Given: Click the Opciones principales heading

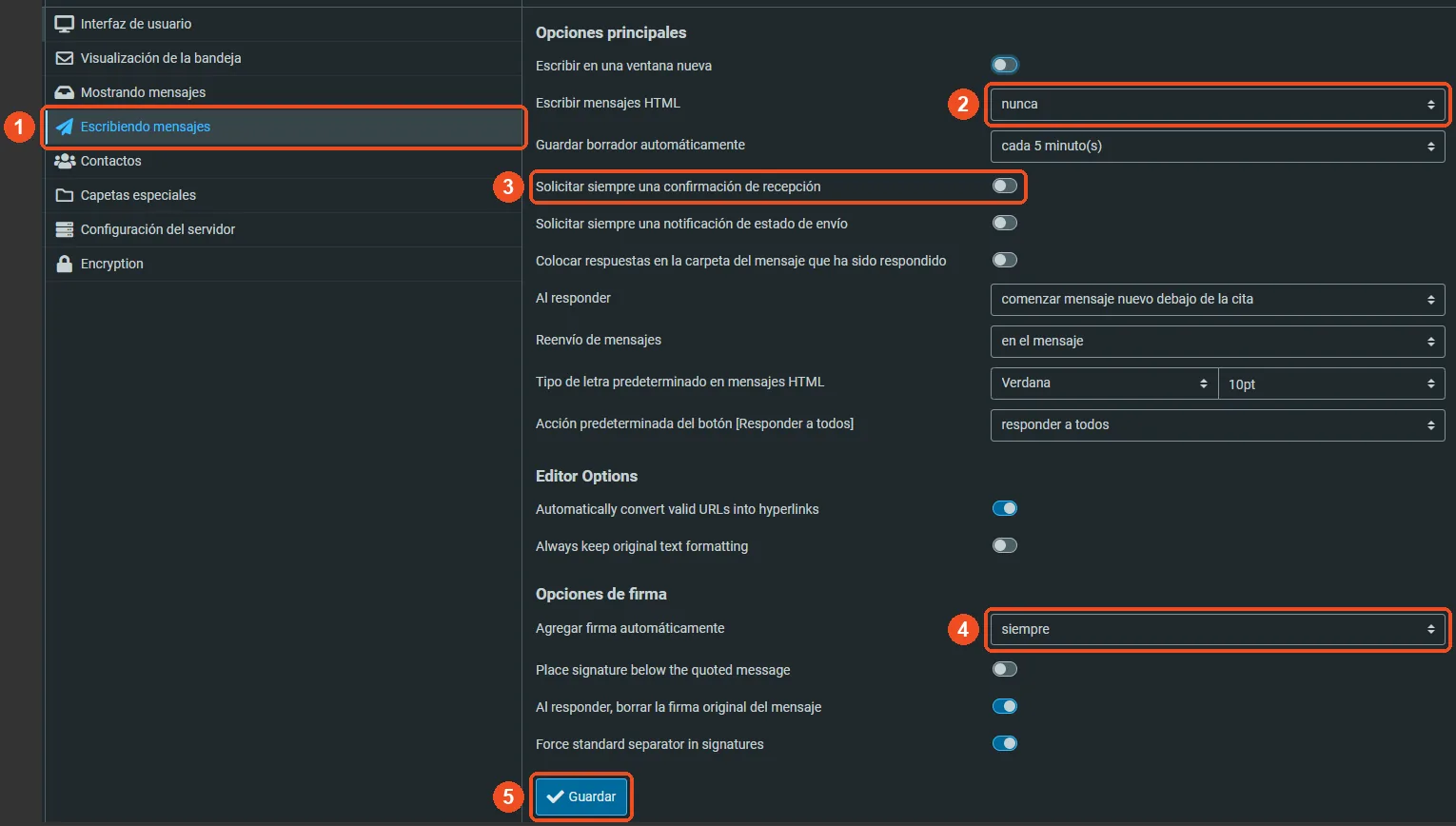Looking at the screenshot, I should [x=611, y=32].
